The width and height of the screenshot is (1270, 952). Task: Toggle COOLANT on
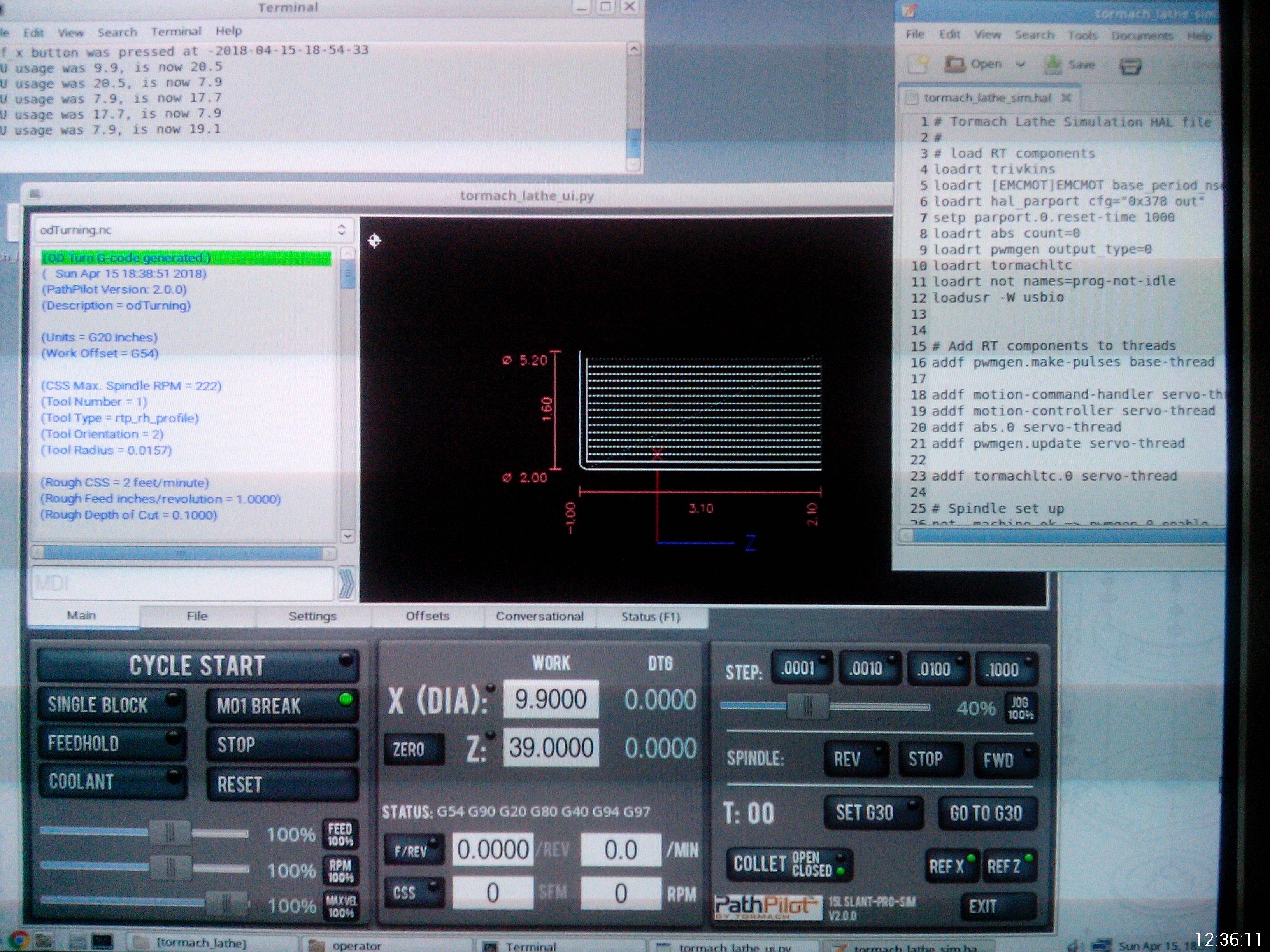click(112, 782)
